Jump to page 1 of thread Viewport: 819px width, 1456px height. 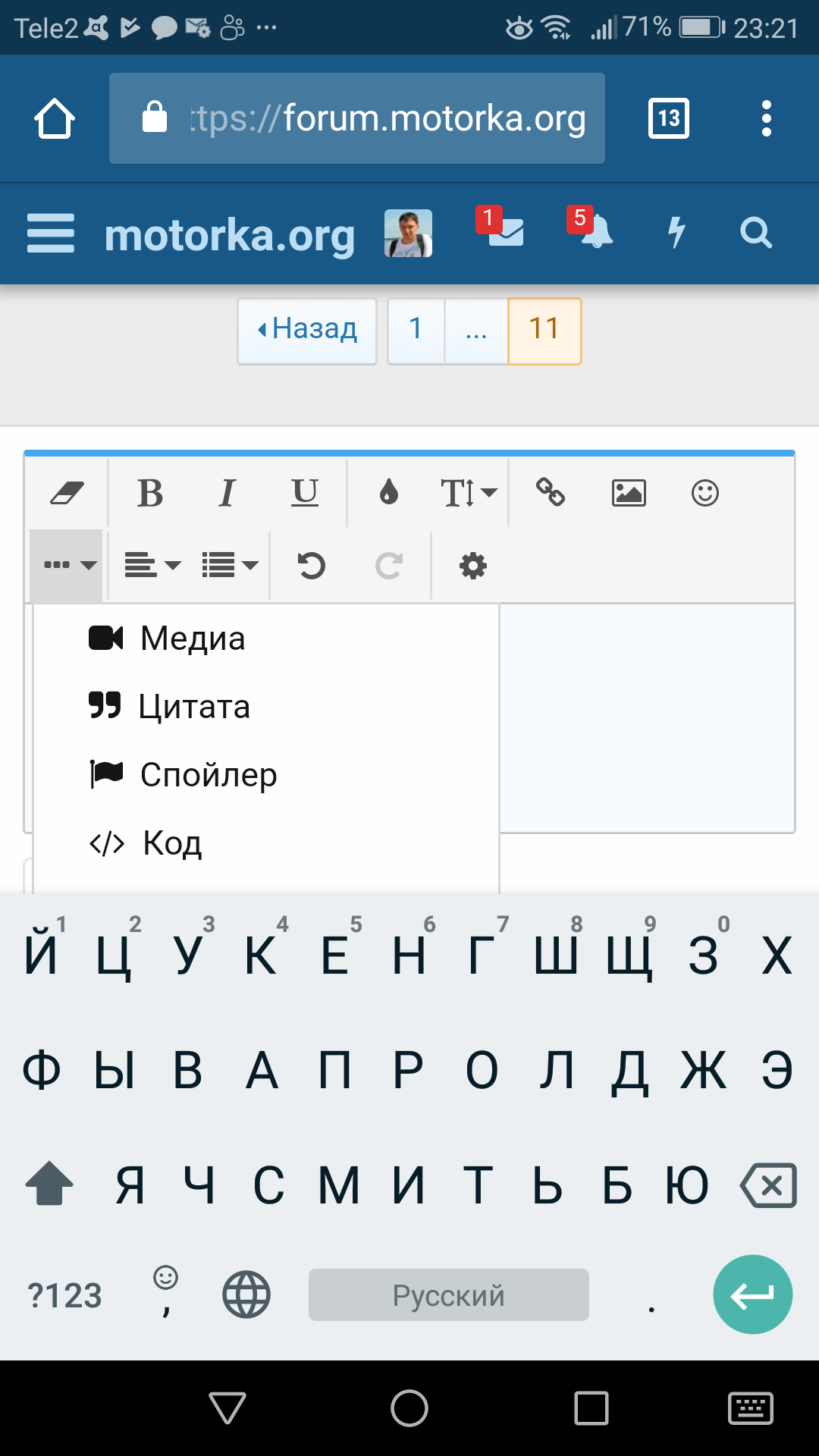(416, 330)
